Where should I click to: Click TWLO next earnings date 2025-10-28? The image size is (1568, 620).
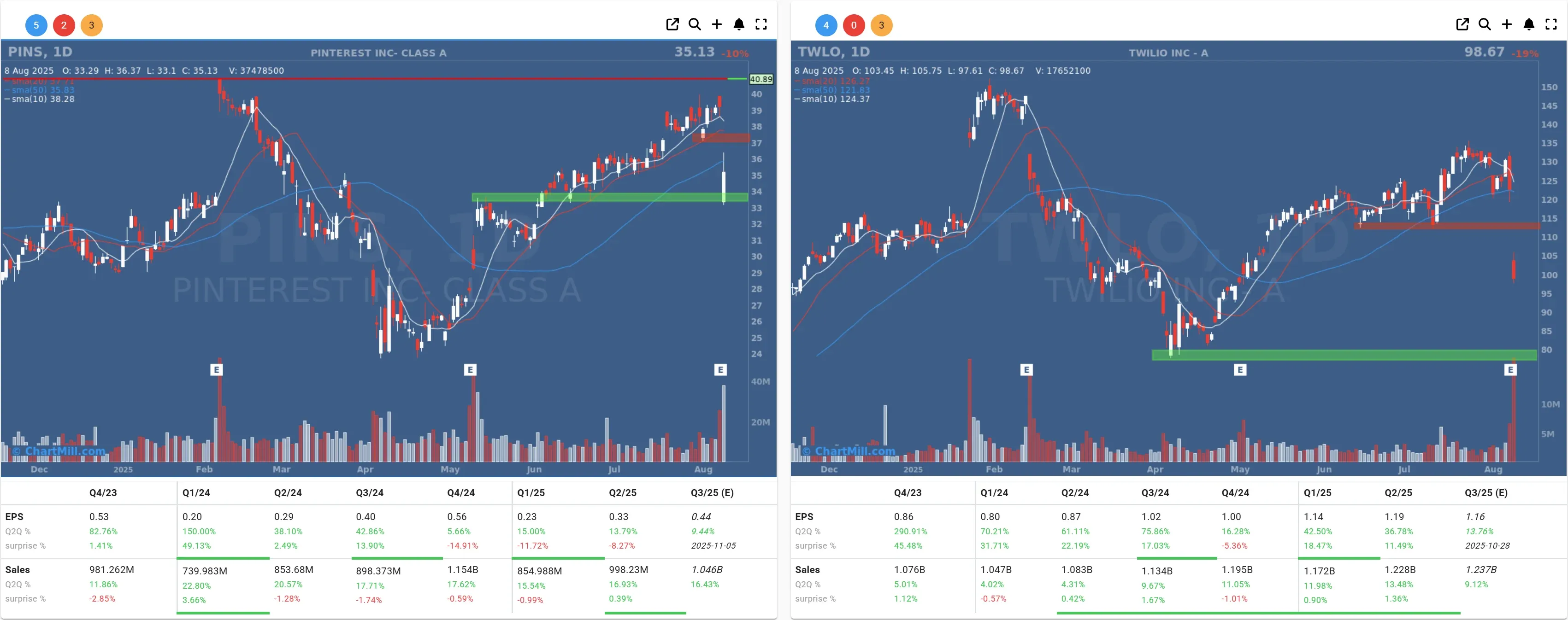pos(1487,546)
